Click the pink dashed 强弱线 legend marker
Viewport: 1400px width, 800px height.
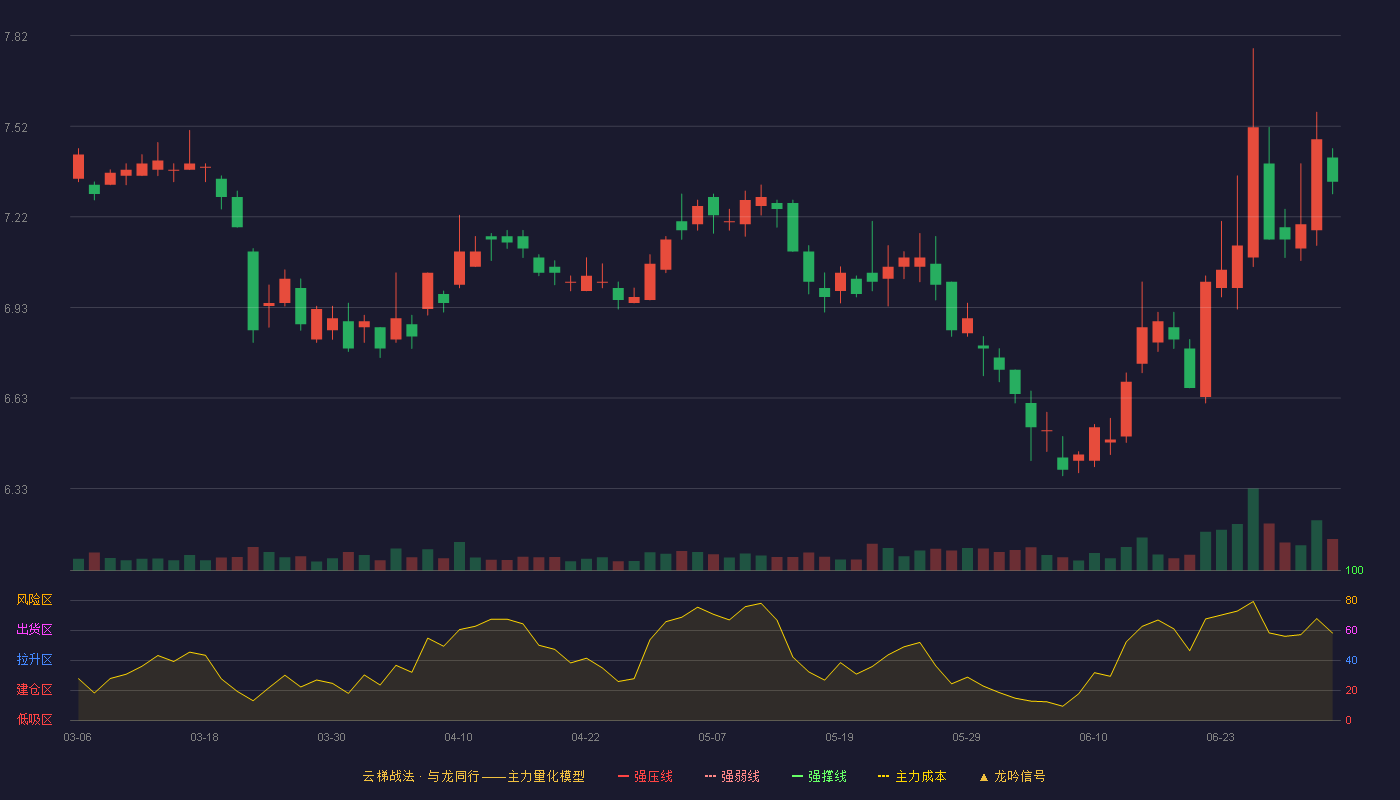pos(710,776)
